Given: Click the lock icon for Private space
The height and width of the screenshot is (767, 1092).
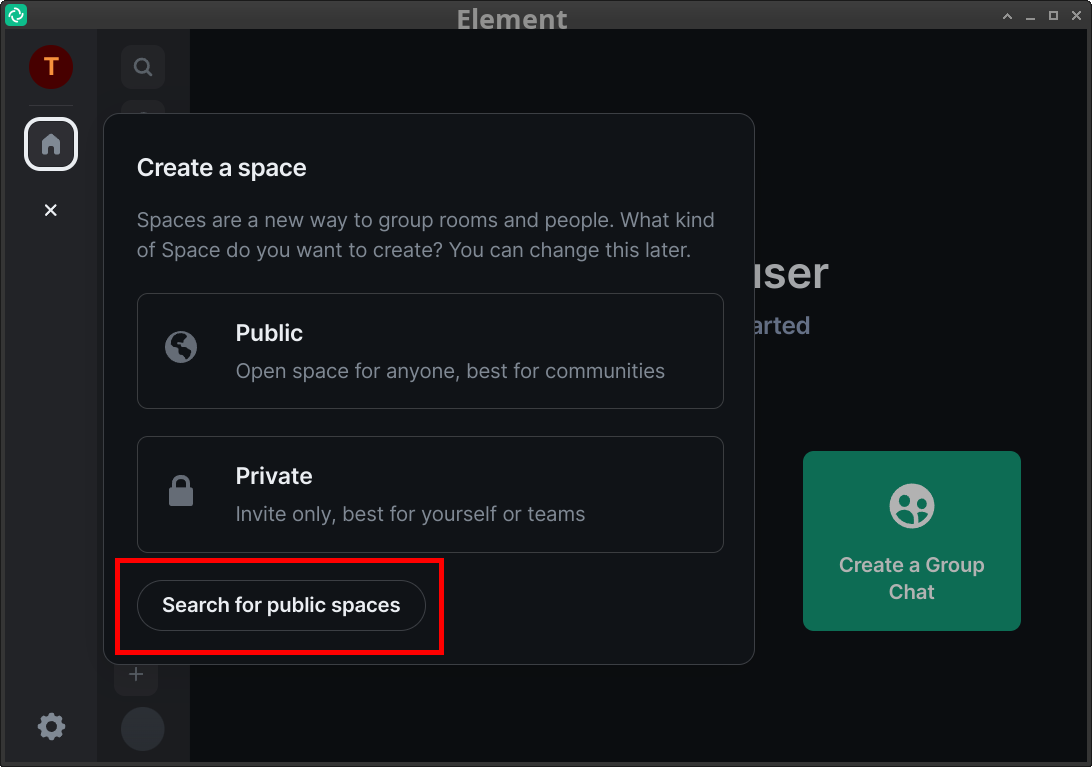Looking at the screenshot, I should [x=181, y=491].
